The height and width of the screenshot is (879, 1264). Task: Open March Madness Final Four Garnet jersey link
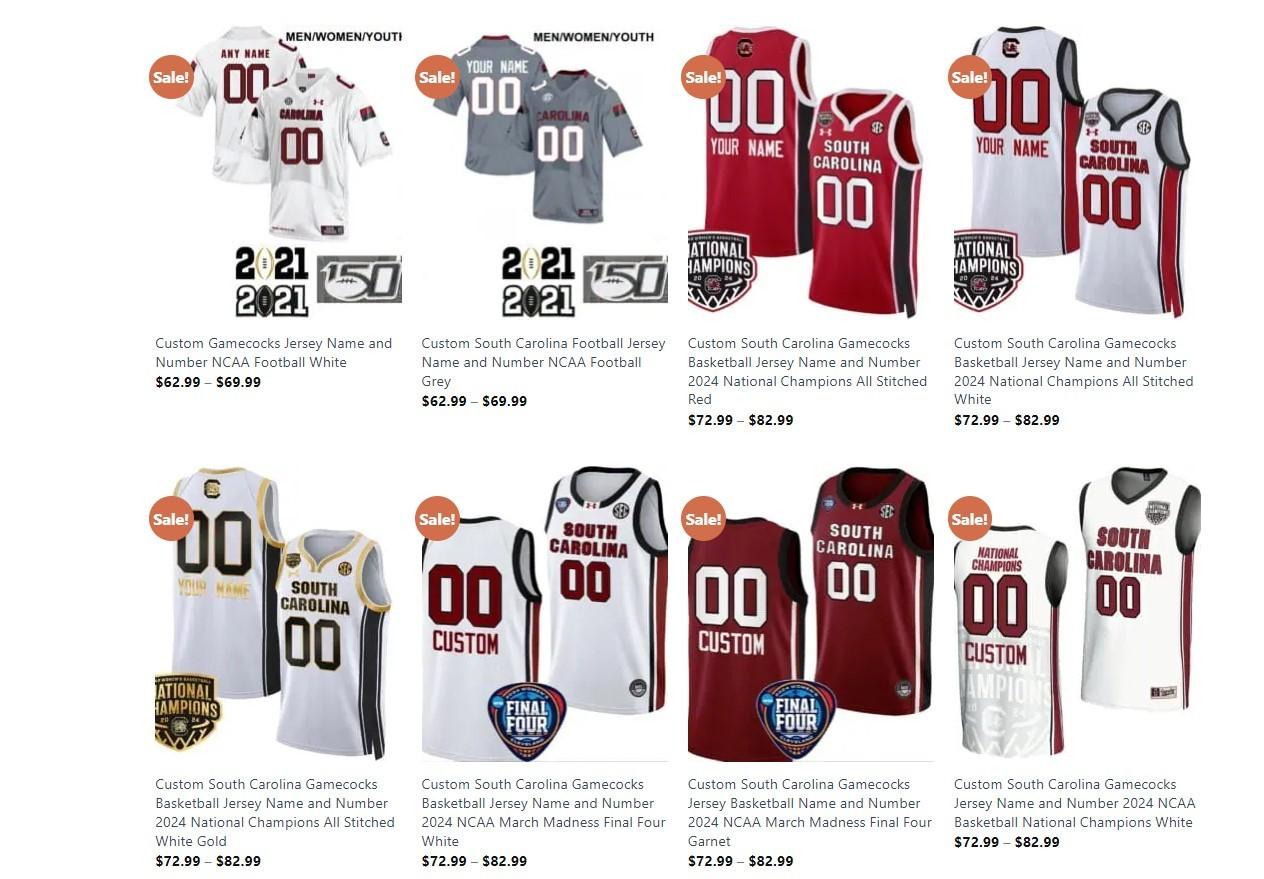(810, 812)
